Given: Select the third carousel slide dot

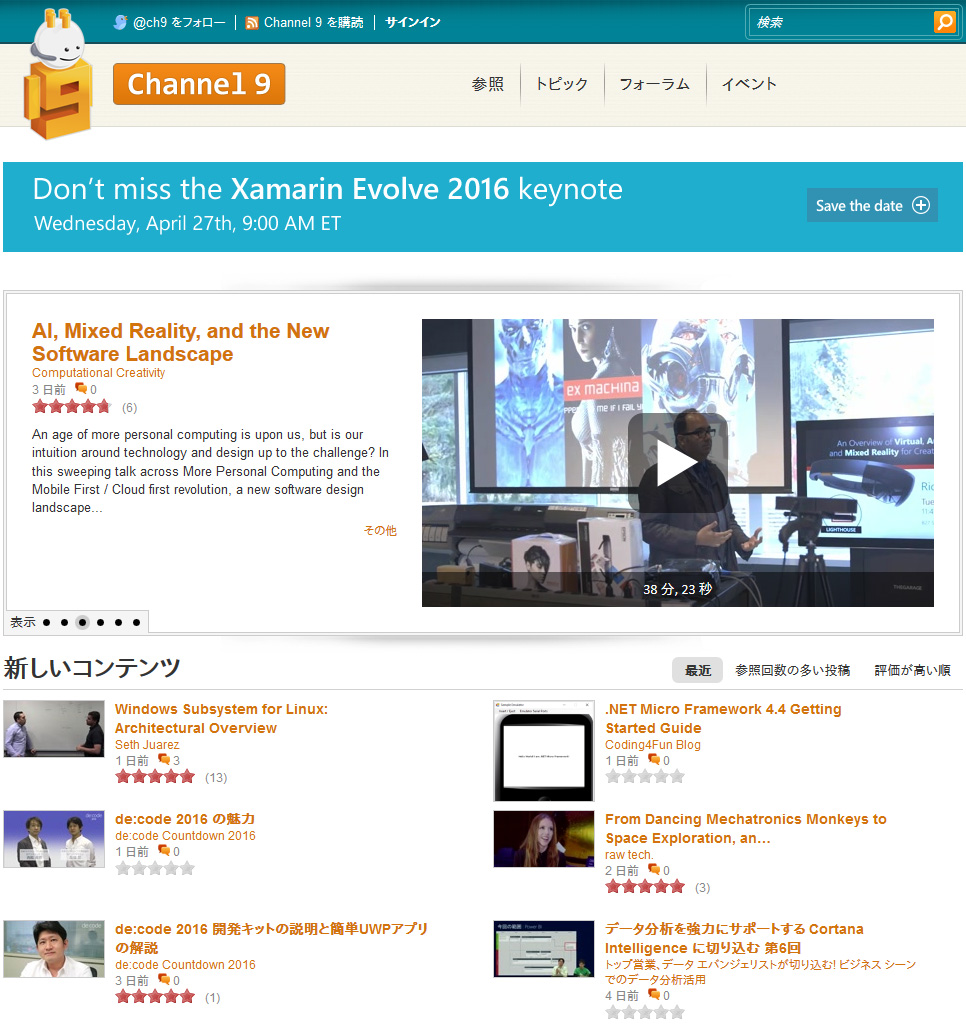Looking at the screenshot, I should click(82, 622).
